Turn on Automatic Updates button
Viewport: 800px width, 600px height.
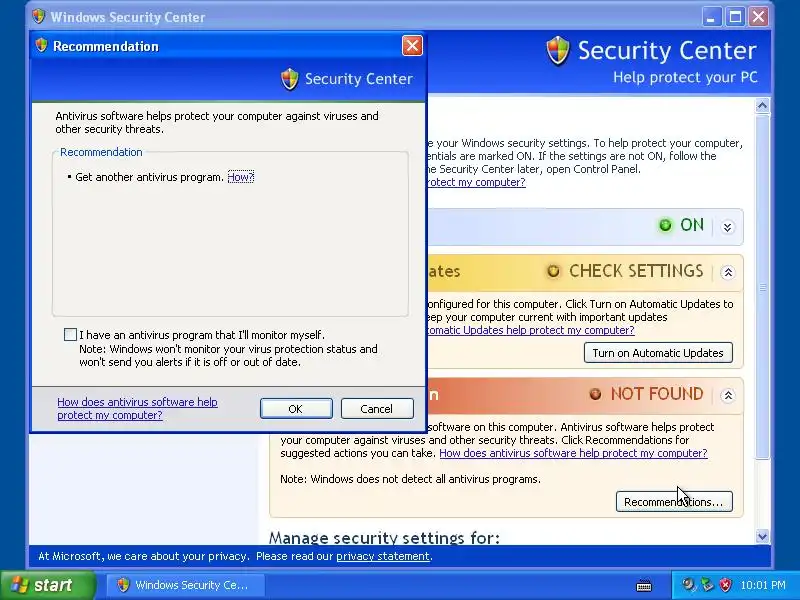pyautogui.click(x=658, y=353)
